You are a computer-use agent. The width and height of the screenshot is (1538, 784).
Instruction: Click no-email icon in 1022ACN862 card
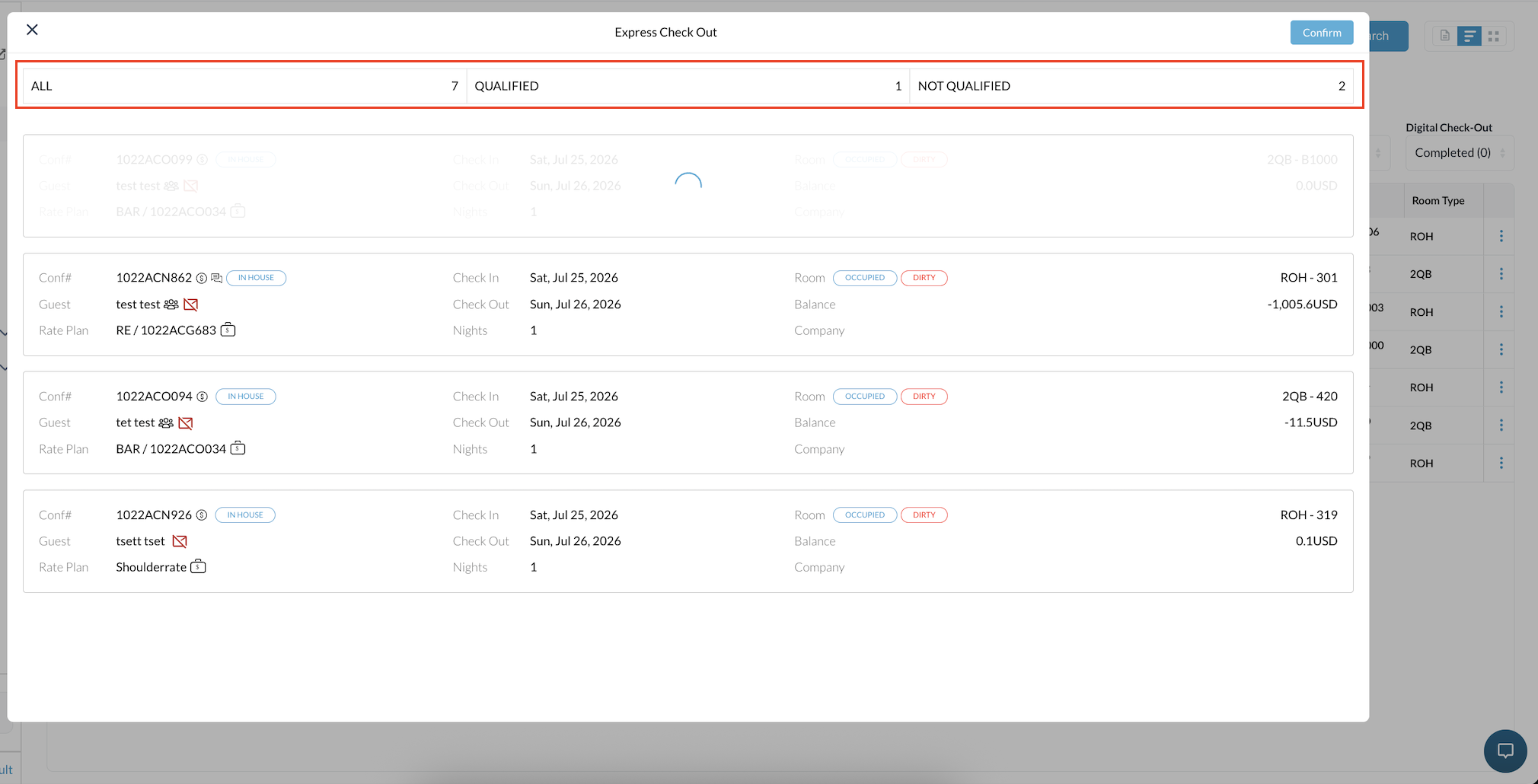click(x=190, y=304)
